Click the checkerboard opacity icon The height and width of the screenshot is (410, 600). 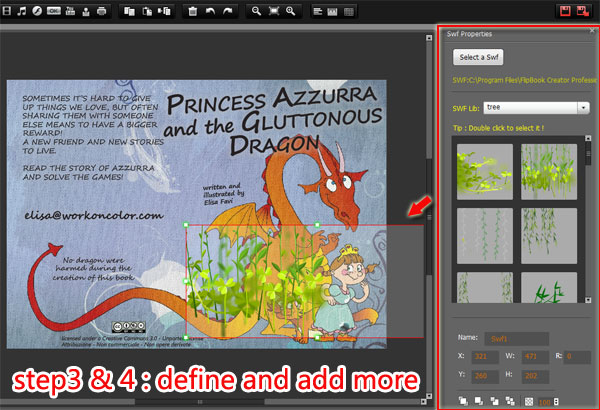tap(529, 402)
